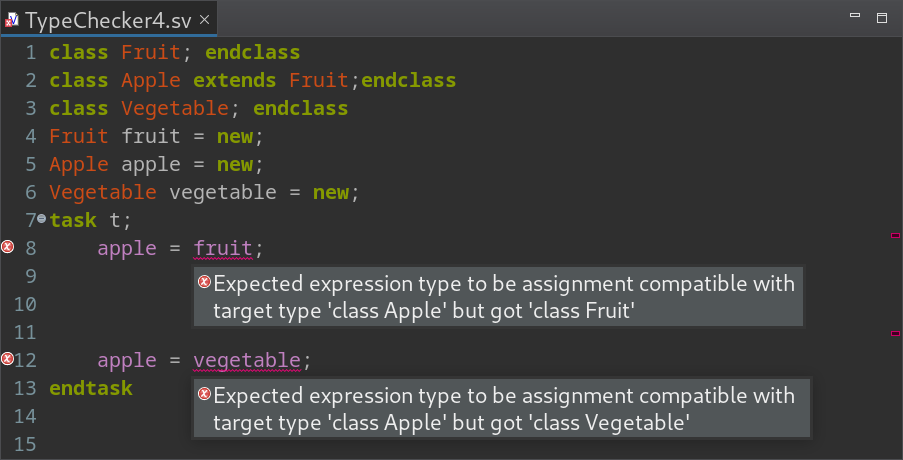Screen dimensions: 903x460
Task: Click the 'class Vegetable' error tooltip
Action: 502,408
